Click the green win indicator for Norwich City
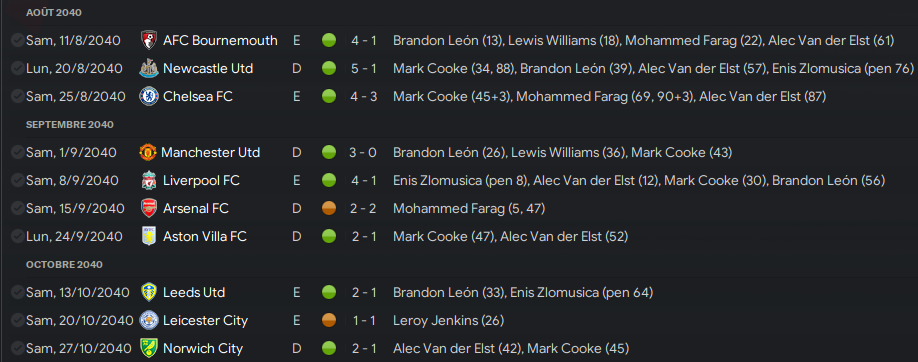The width and height of the screenshot is (918, 362). coord(329,349)
